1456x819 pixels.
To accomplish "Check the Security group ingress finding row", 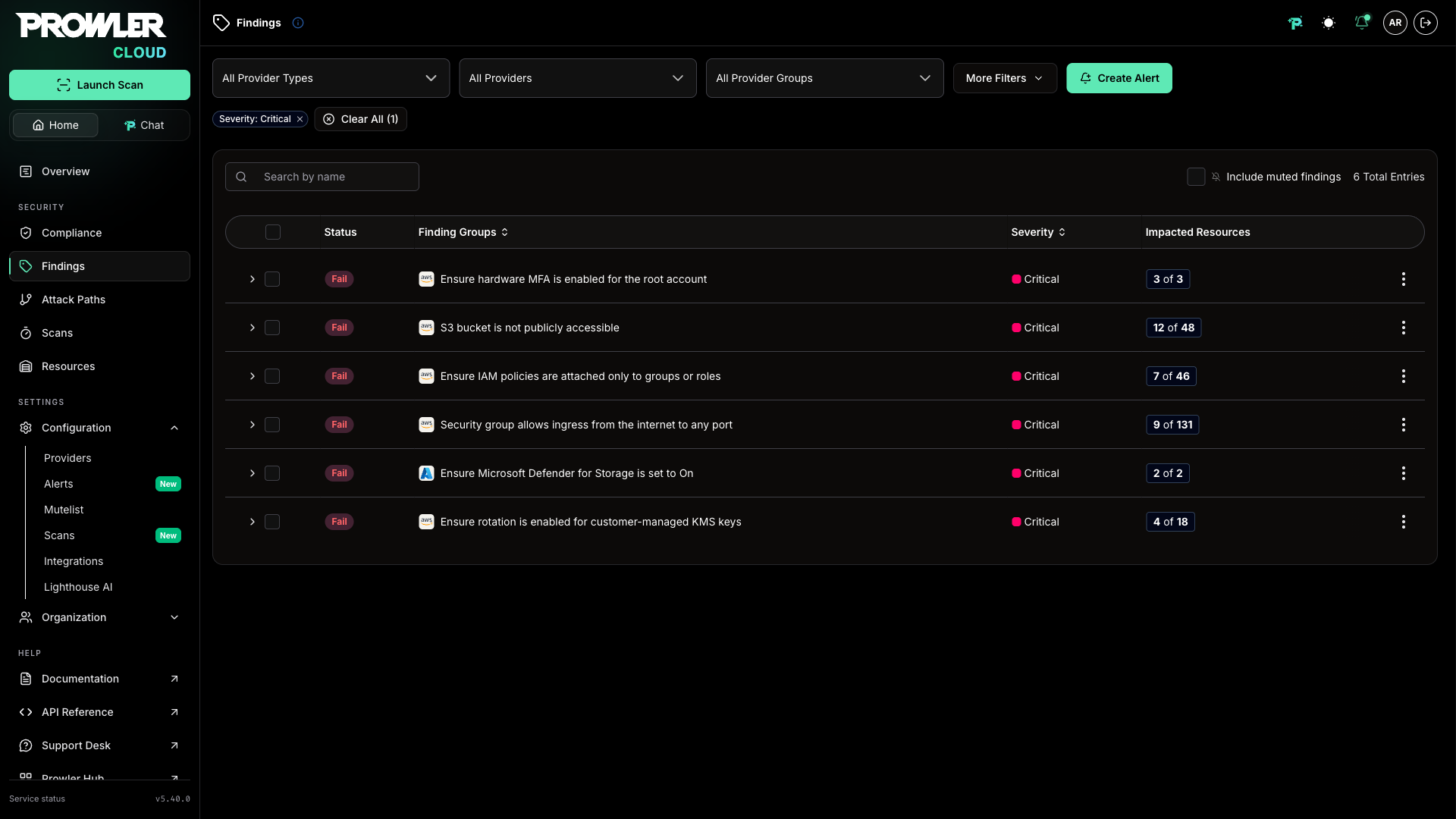I will 272,425.
